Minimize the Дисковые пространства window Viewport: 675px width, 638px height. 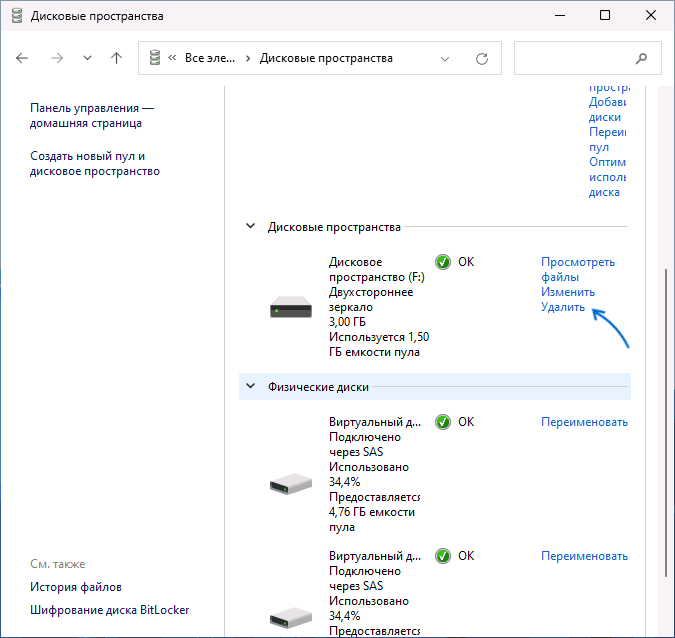pos(560,15)
